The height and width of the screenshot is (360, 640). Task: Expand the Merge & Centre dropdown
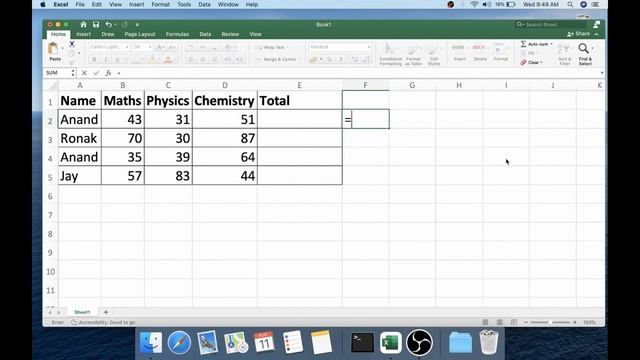point(300,60)
